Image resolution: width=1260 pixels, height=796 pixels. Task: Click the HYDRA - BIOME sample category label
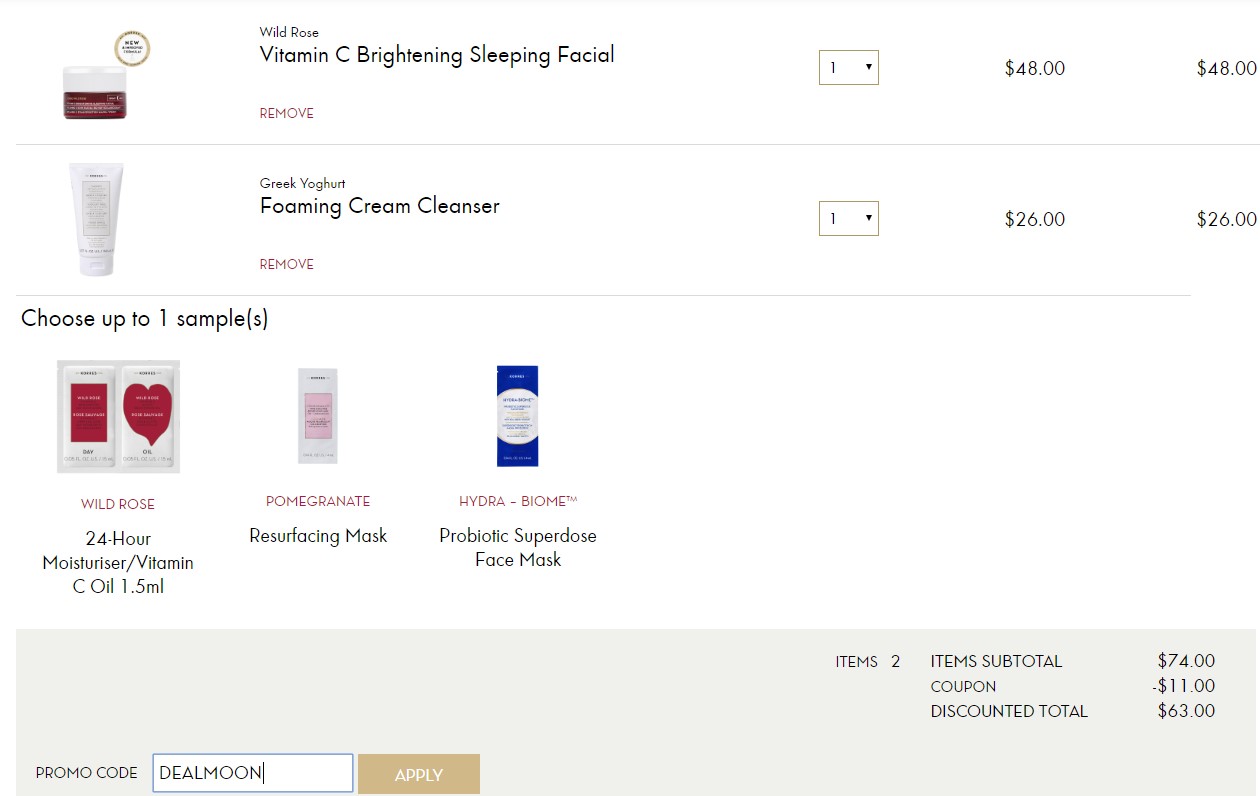click(x=518, y=501)
